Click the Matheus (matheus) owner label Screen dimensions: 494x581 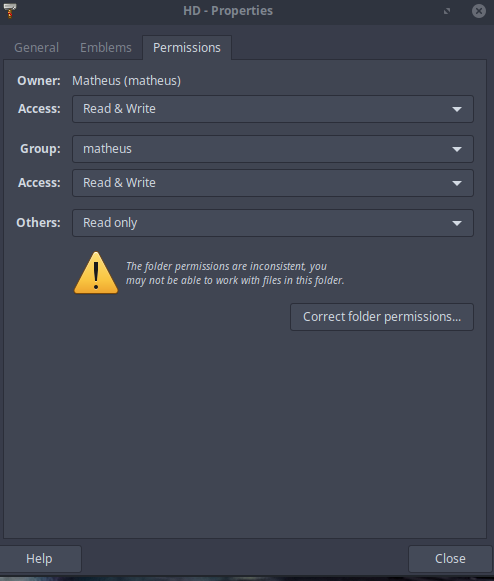[x=126, y=81]
